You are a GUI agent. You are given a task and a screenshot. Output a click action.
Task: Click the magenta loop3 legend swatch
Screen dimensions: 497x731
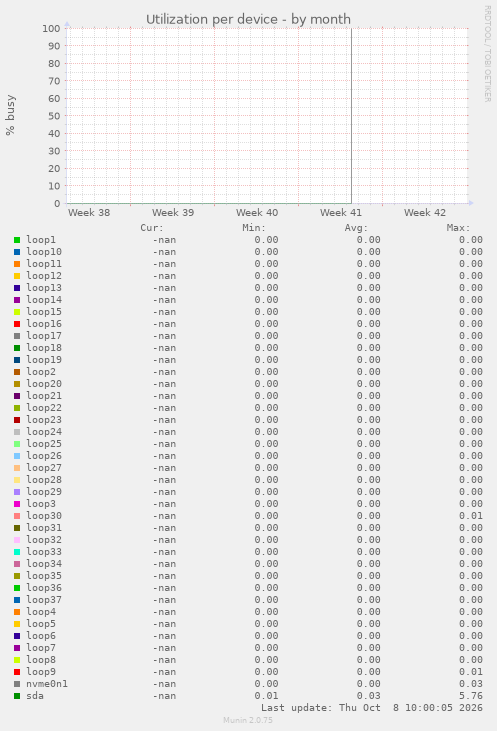pos(17,504)
